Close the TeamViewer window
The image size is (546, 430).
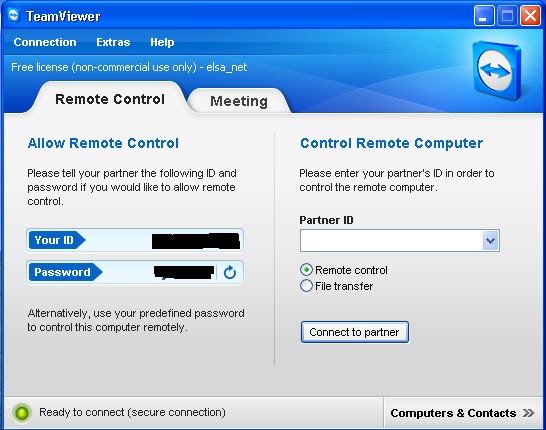530,16
